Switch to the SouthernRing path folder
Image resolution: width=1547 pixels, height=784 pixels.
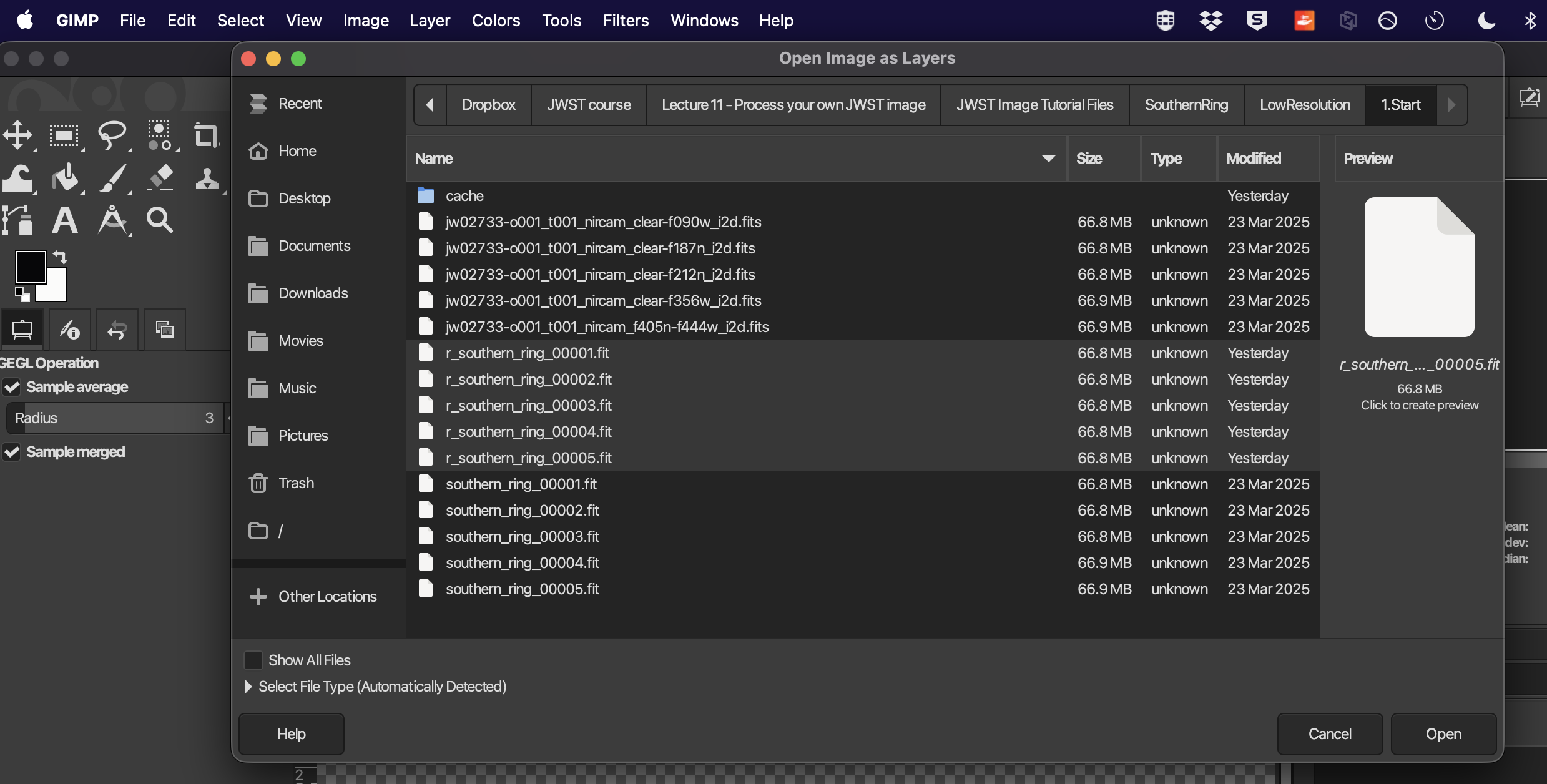[1186, 105]
